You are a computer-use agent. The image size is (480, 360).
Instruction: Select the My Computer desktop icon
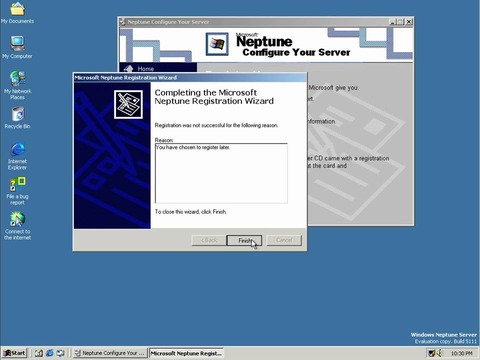pyautogui.click(x=17, y=47)
